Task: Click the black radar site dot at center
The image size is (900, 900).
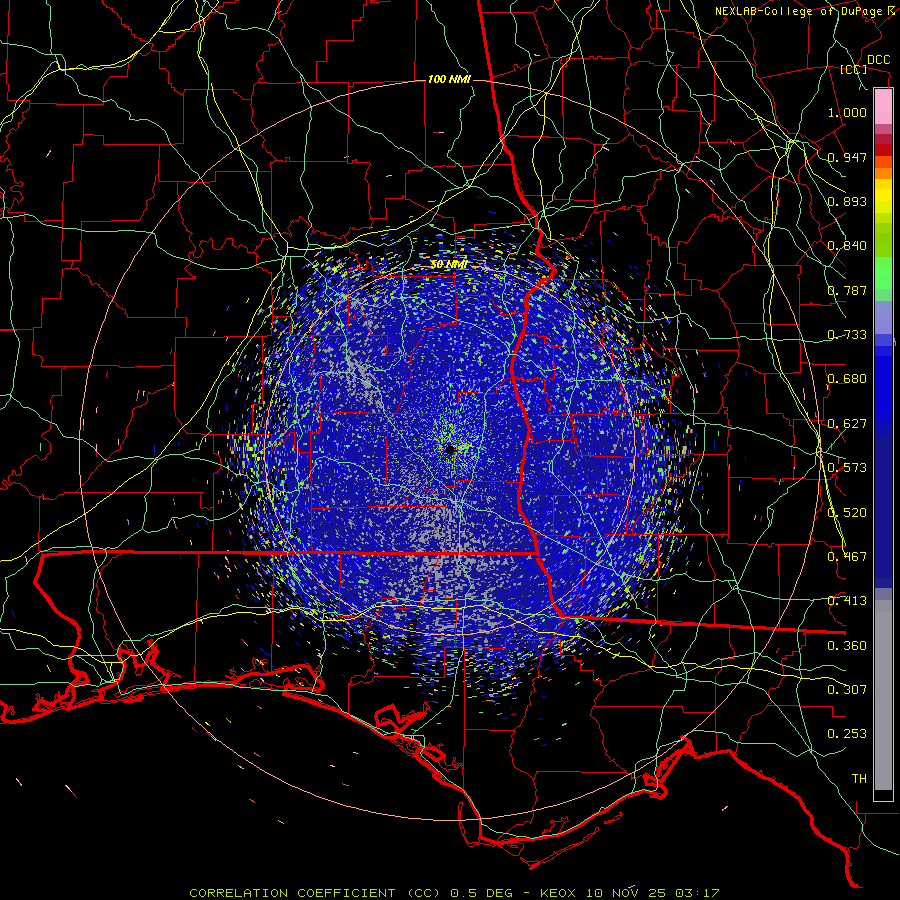Action: tap(450, 449)
